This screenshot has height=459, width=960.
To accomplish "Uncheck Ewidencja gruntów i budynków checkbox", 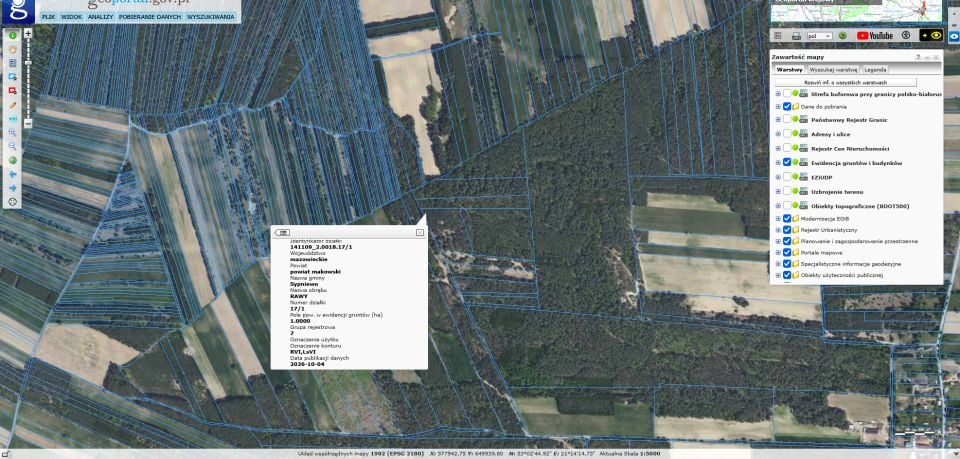I will click(x=787, y=163).
